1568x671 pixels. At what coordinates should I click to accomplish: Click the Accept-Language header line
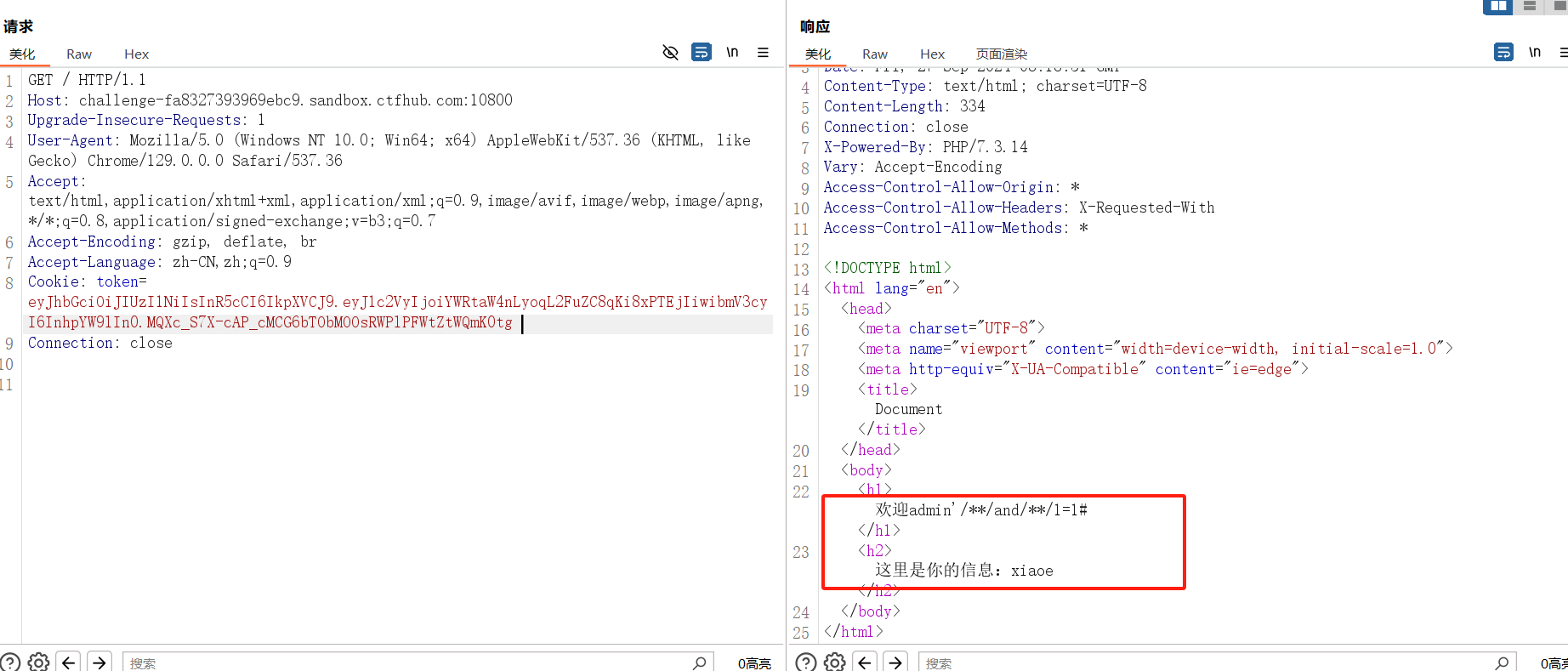pos(160,263)
